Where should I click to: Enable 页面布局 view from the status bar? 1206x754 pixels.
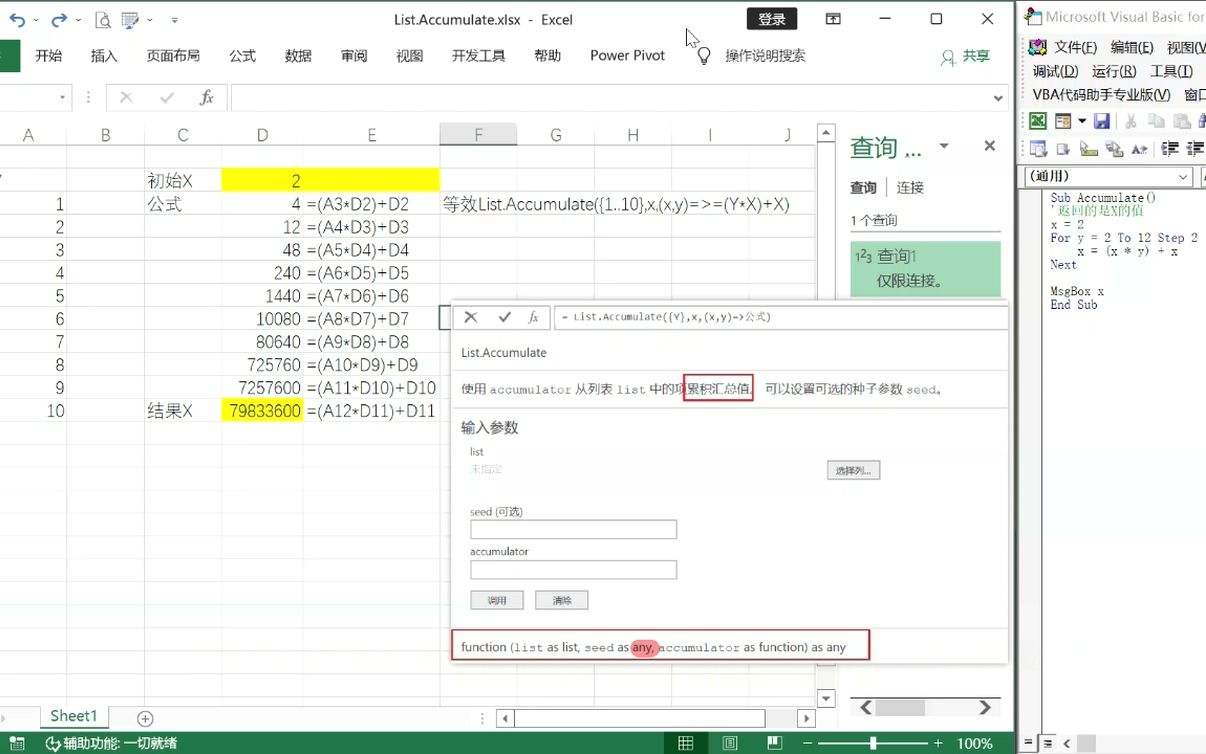click(x=730, y=743)
